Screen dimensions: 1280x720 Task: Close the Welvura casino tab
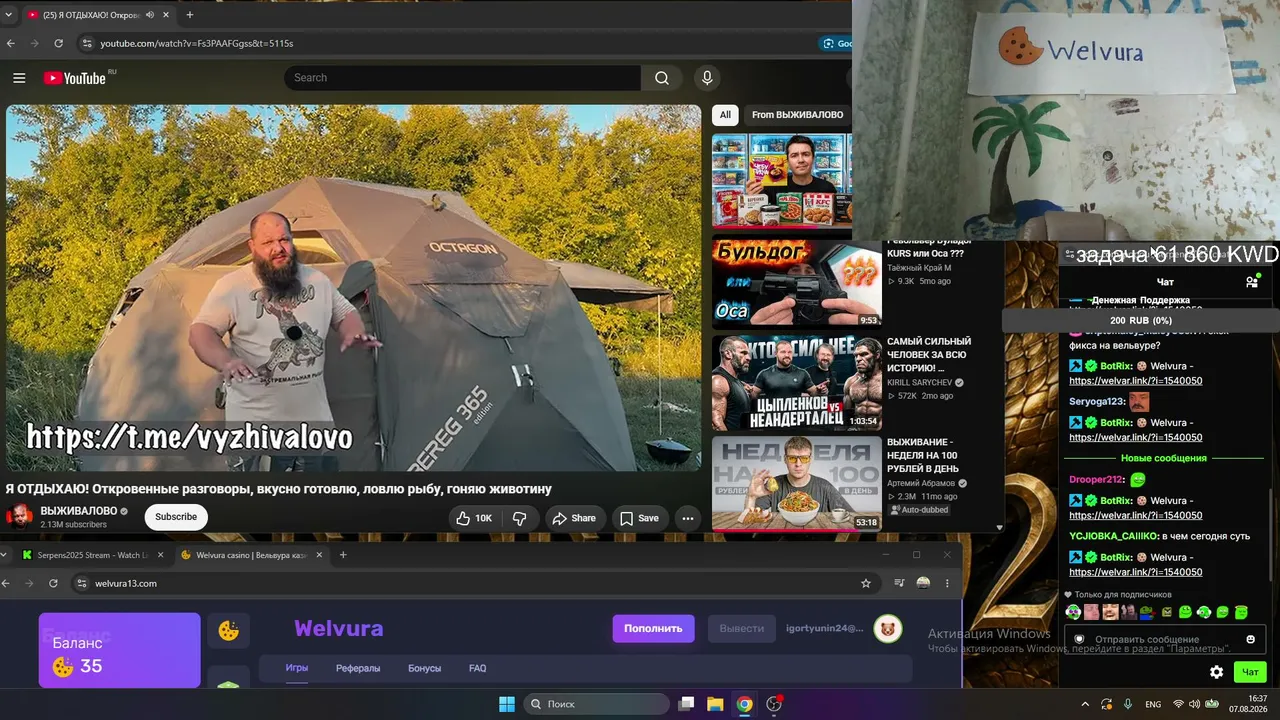[320, 555]
